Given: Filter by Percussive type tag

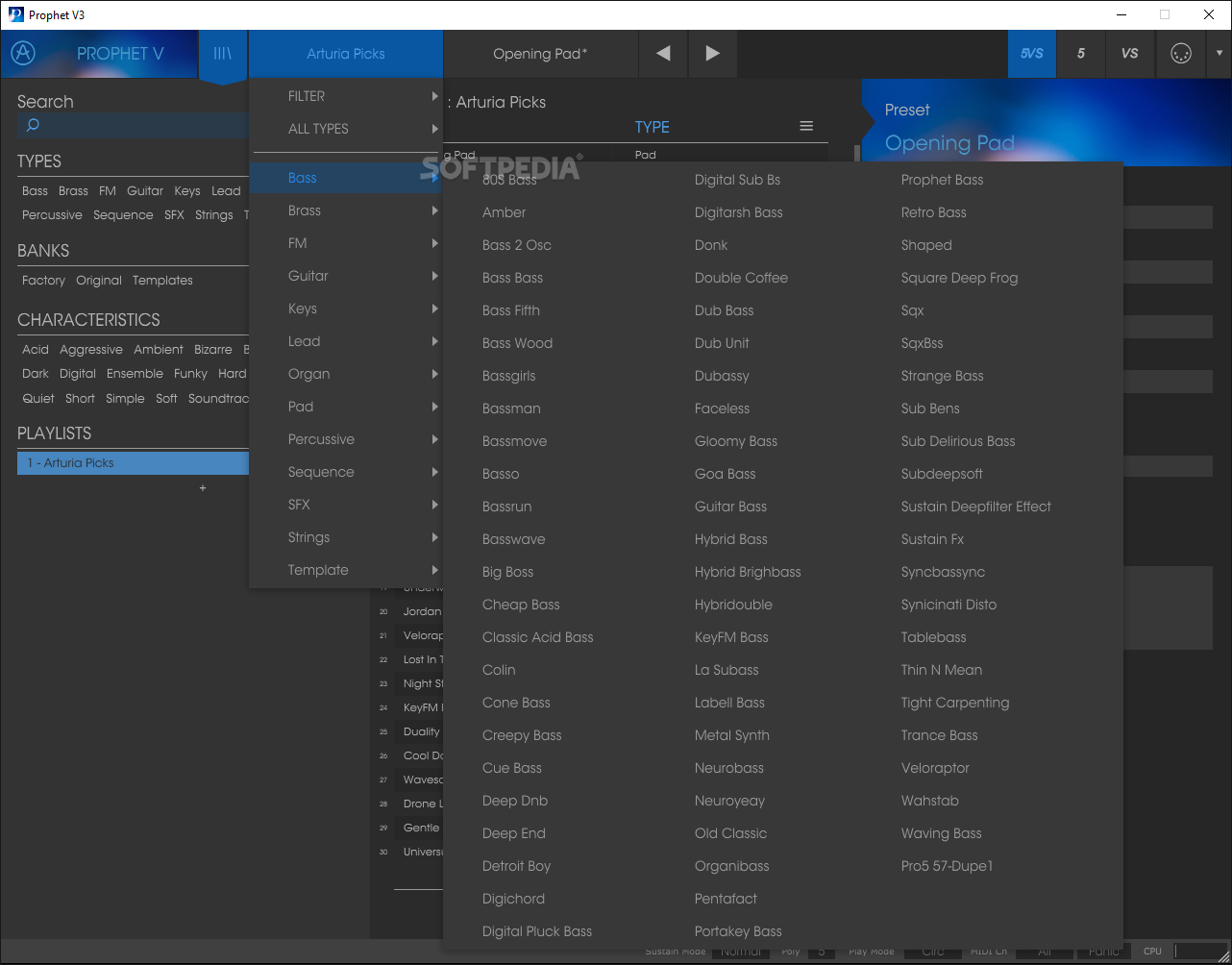Looking at the screenshot, I should pos(52,215).
